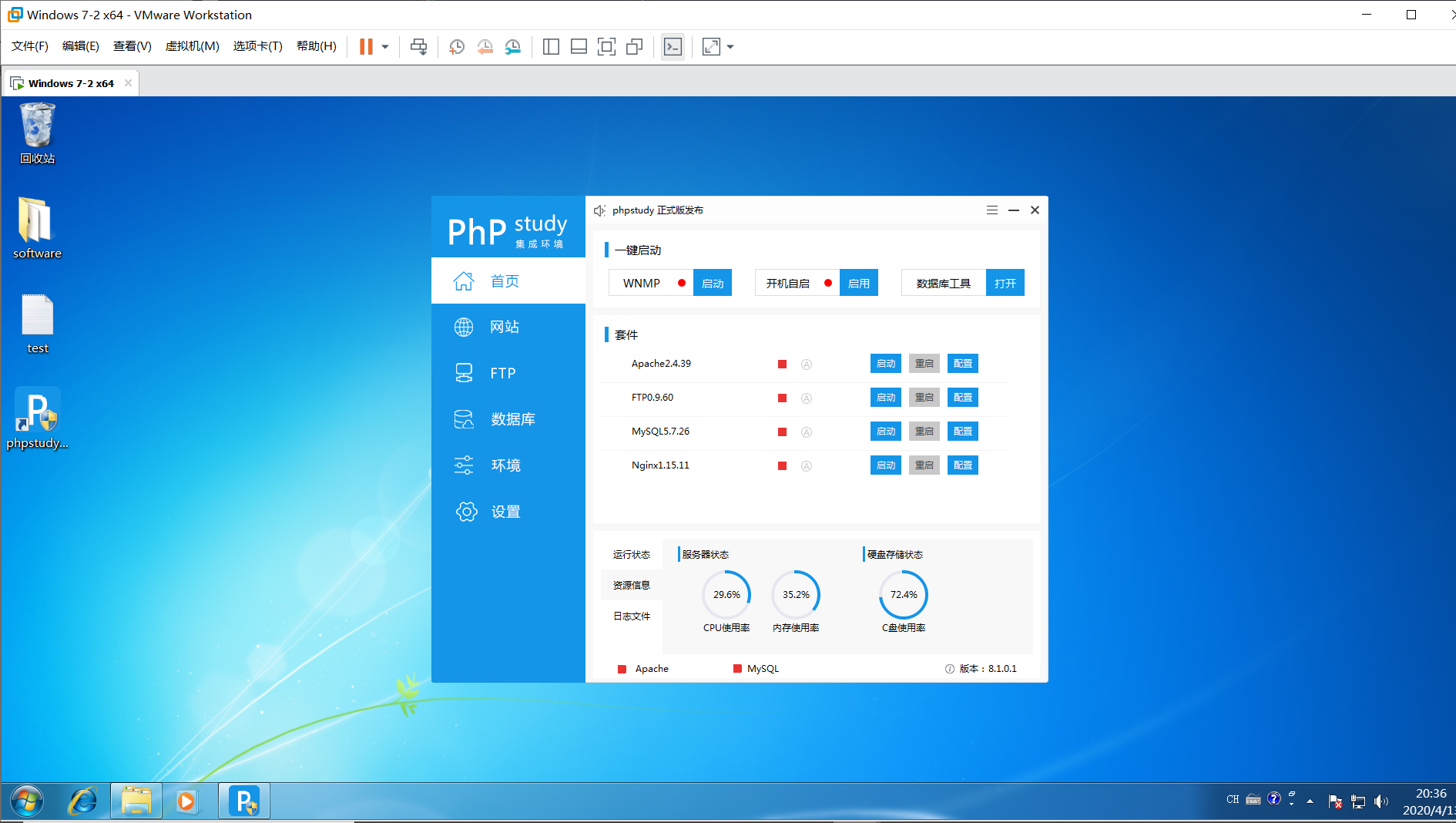This screenshot has height=823, width=1456.
Task: Open the 首页 home sidebar item
Action: [508, 281]
